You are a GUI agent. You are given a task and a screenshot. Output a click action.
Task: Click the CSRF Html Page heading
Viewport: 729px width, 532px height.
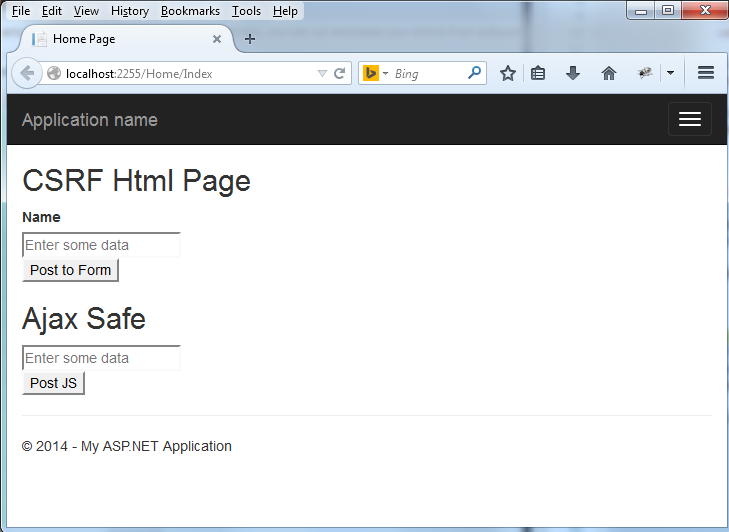136,181
